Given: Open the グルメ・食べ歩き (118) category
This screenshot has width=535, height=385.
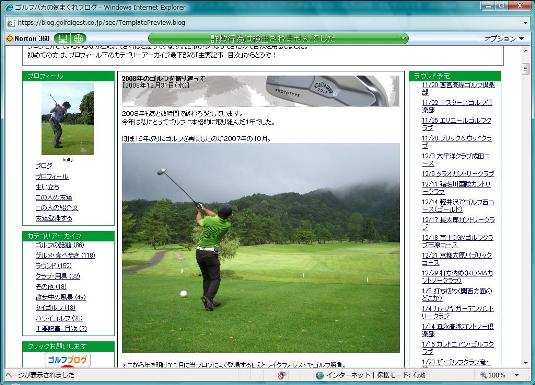Looking at the screenshot, I should coord(66,255).
